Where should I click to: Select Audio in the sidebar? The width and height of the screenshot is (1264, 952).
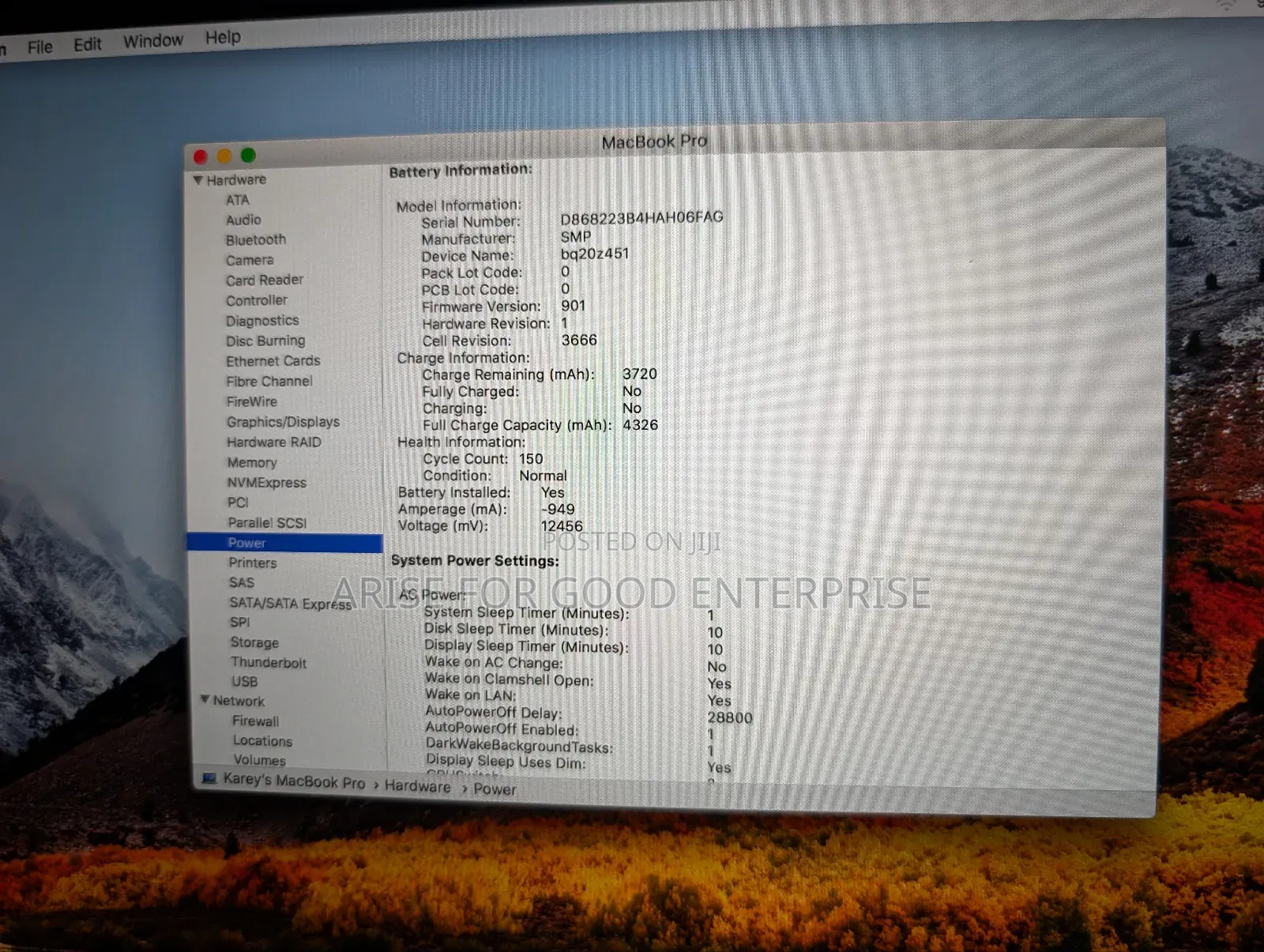coord(243,220)
